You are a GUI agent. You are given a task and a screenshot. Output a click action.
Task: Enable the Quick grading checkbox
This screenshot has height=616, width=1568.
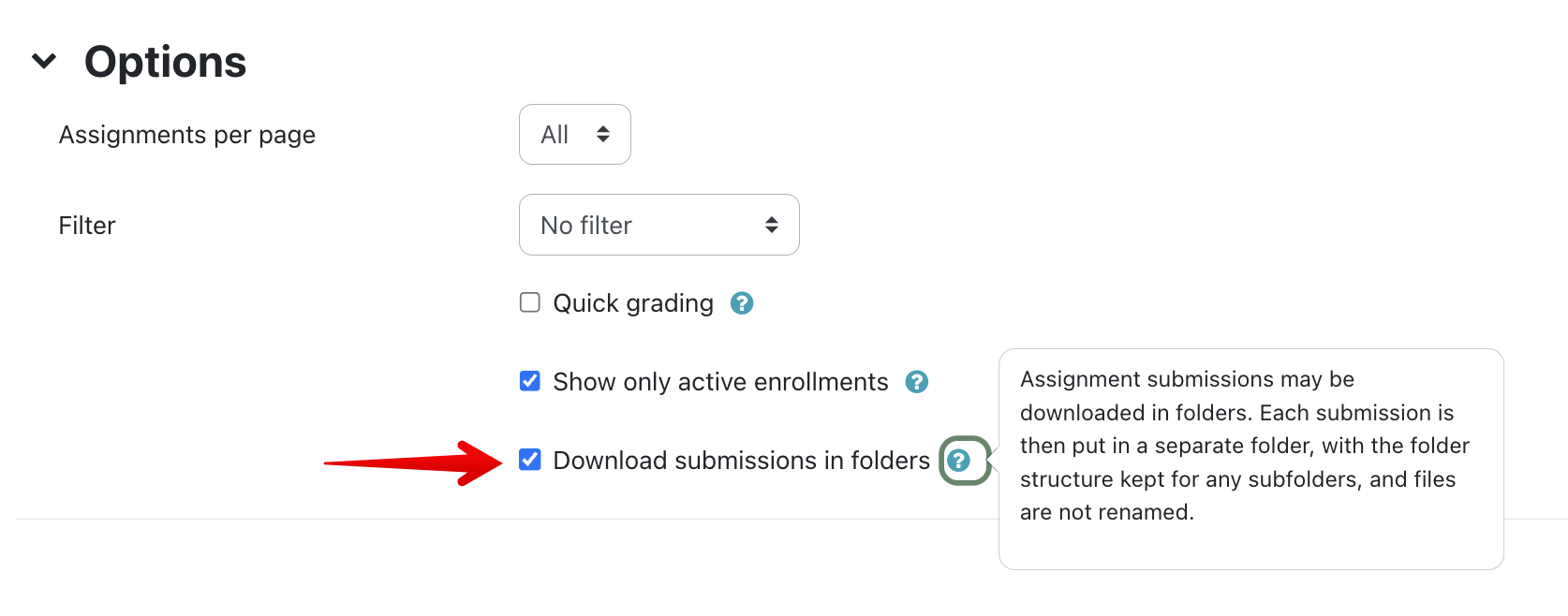[530, 302]
